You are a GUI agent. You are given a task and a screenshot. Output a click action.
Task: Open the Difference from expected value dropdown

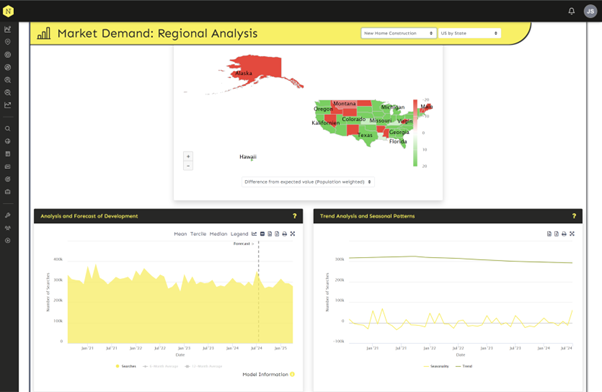click(308, 182)
